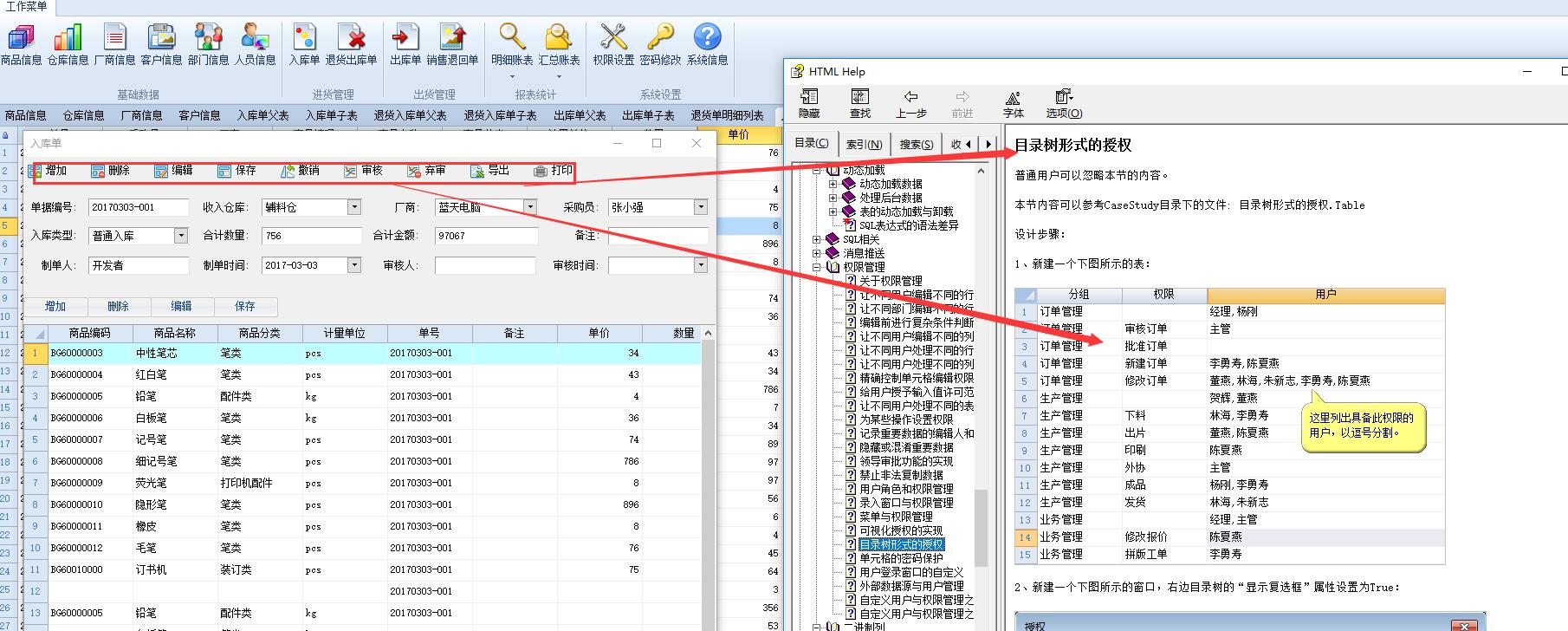This screenshot has height=631, width=1568.
Task: Open 厂商信息 ribbon icon
Action: coord(114,45)
